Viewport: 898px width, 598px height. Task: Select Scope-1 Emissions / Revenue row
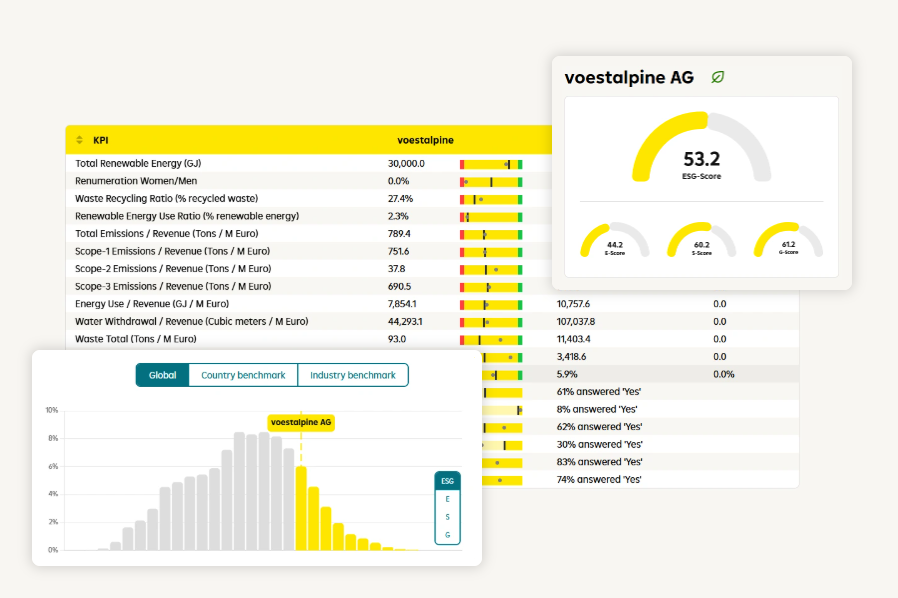(x=309, y=251)
